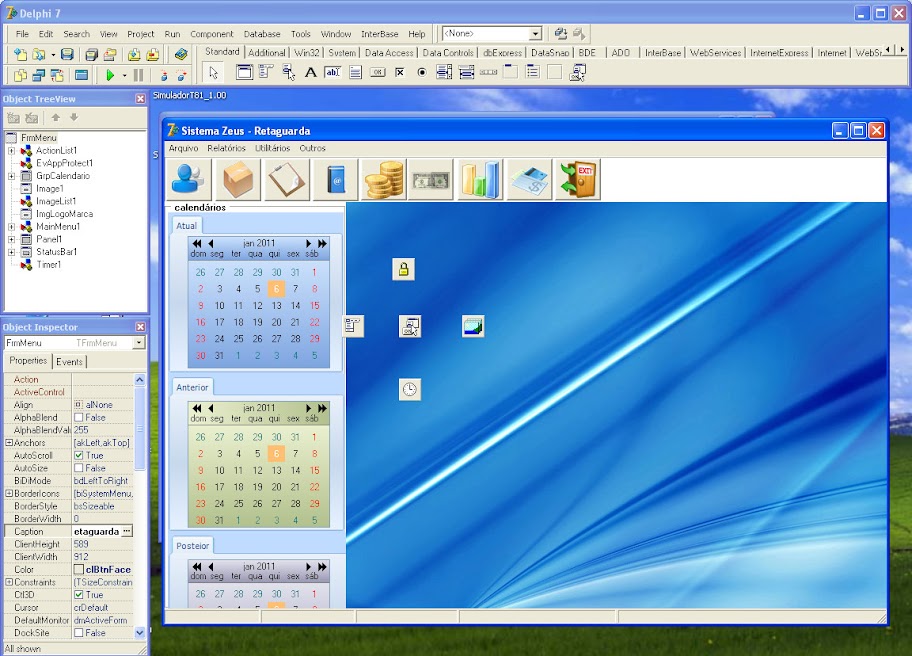
Task: Click the Open file folder icon in toolbar
Action: [39, 55]
